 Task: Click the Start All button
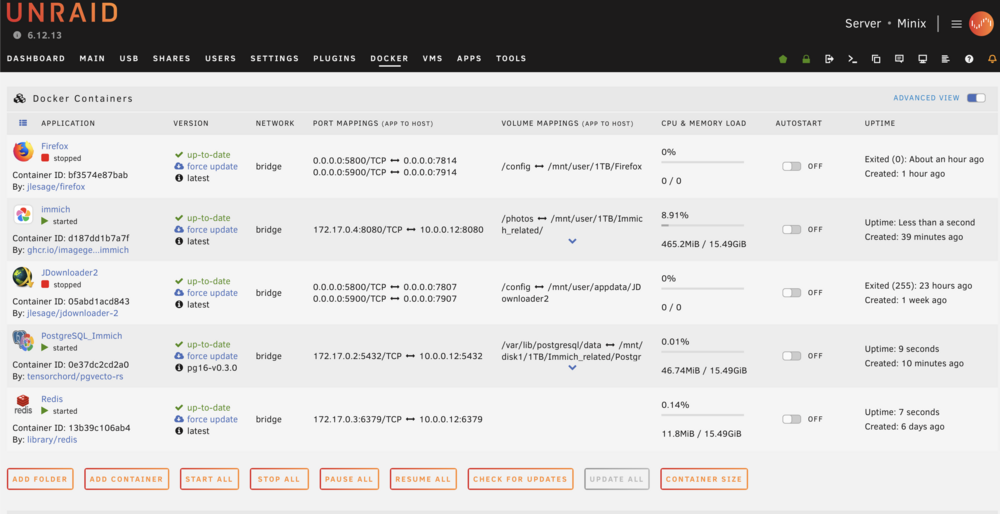(209, 479)
